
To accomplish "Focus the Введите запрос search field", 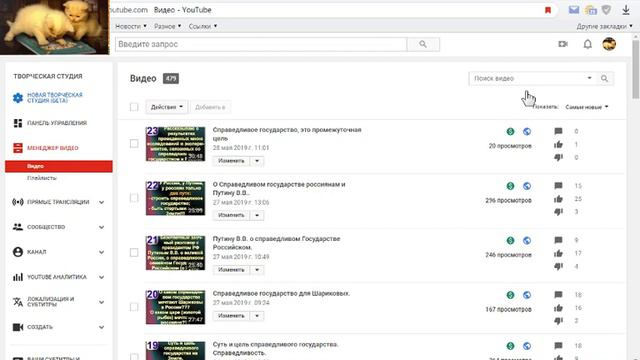I will pyautogui.click(x=261, y=44).
